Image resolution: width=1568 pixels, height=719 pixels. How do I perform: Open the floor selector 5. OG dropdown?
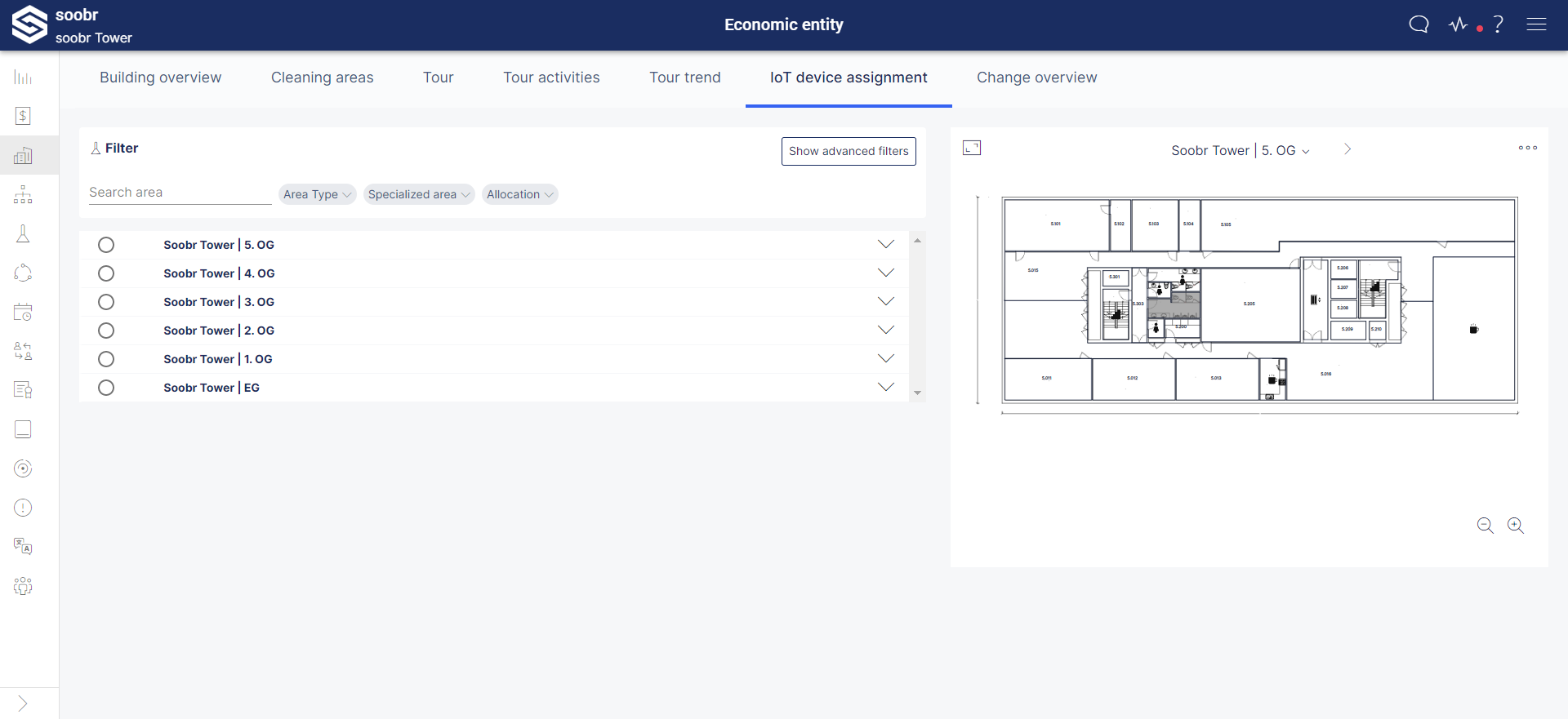[1241, 150]
